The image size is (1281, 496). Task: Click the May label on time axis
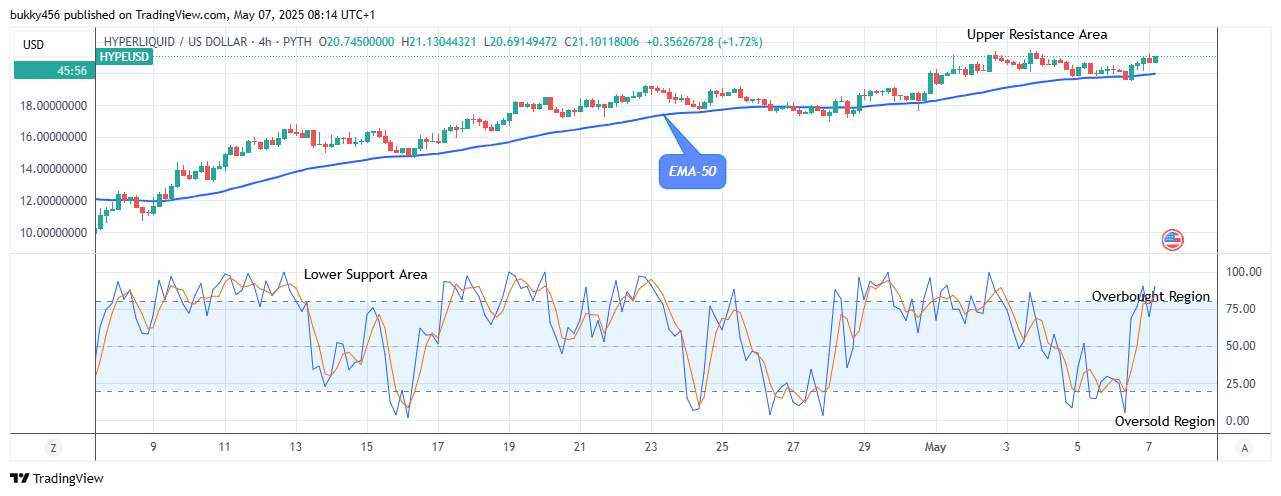(935, 448)
